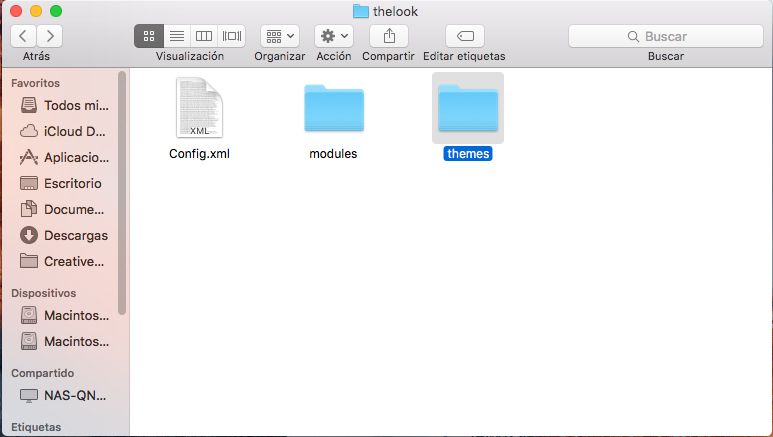Click the themes folder name label
This screenshot has height=437, width=773.
tap(468, 154)
